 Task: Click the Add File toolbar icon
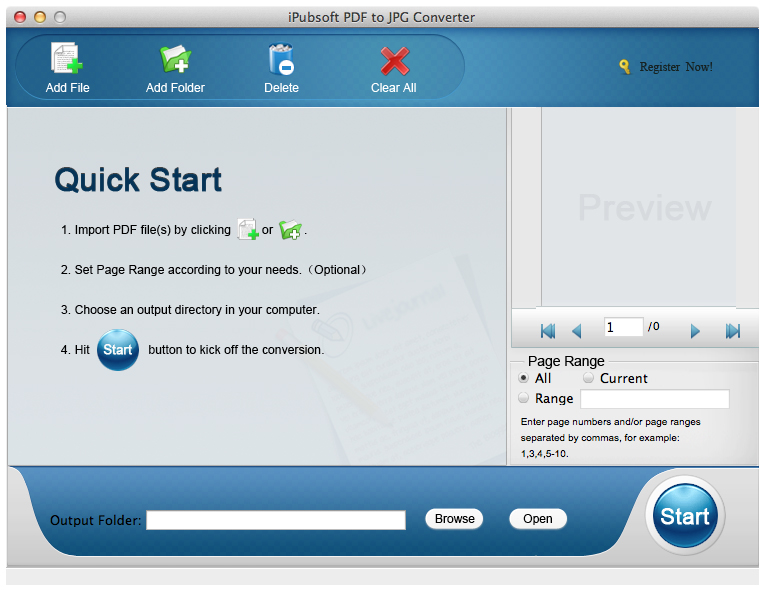[x=67, y=58]
